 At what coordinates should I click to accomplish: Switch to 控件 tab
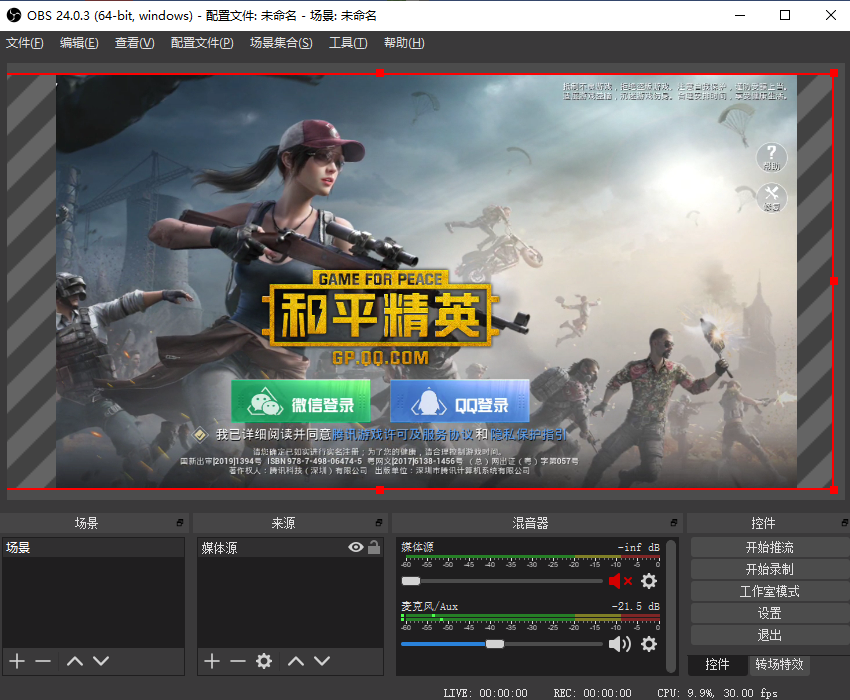717,665
